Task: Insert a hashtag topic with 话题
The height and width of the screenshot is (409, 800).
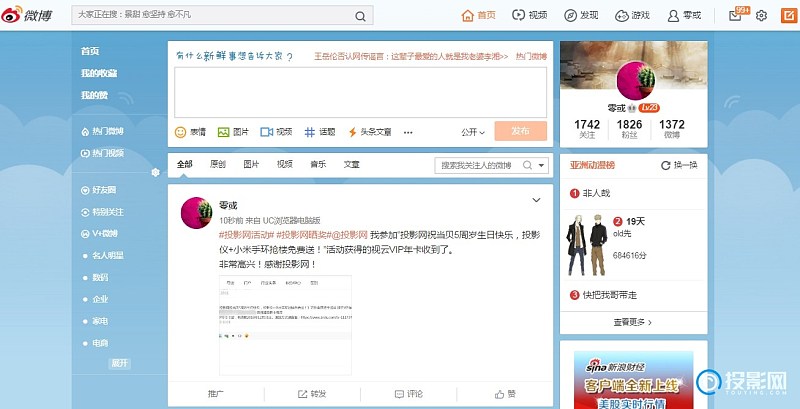Action: click(x=320, y=132)
